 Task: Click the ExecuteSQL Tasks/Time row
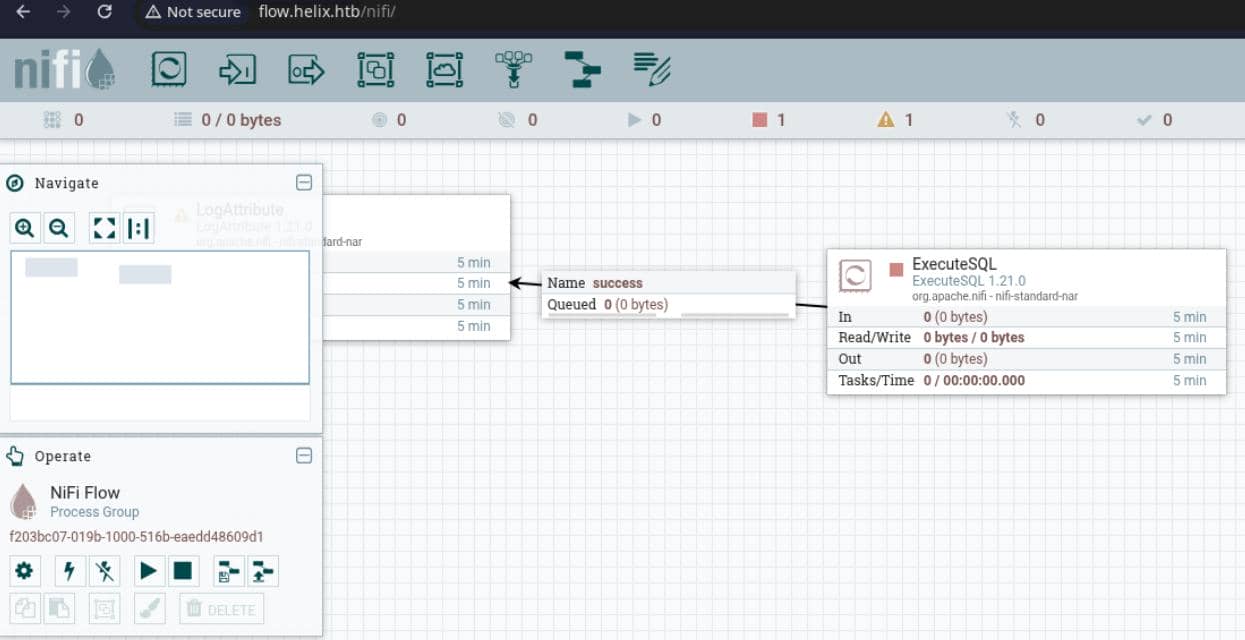(1026, 381)
